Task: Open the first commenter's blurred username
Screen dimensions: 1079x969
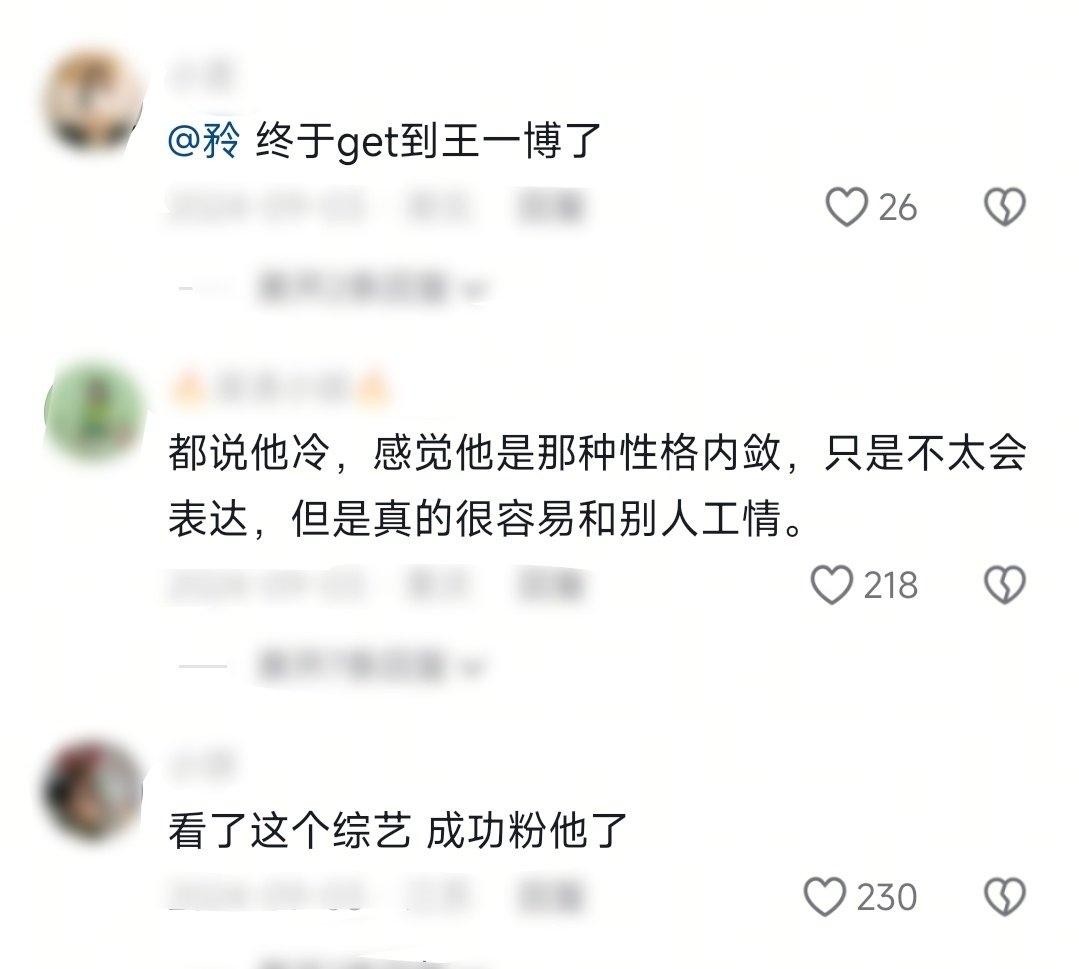Action: point(200,76)
